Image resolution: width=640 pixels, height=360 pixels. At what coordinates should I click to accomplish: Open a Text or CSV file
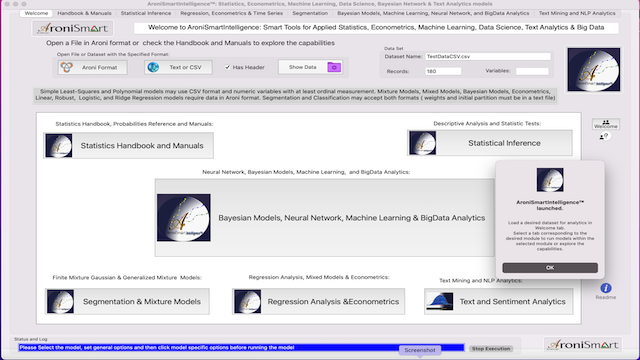pos(178,67)
